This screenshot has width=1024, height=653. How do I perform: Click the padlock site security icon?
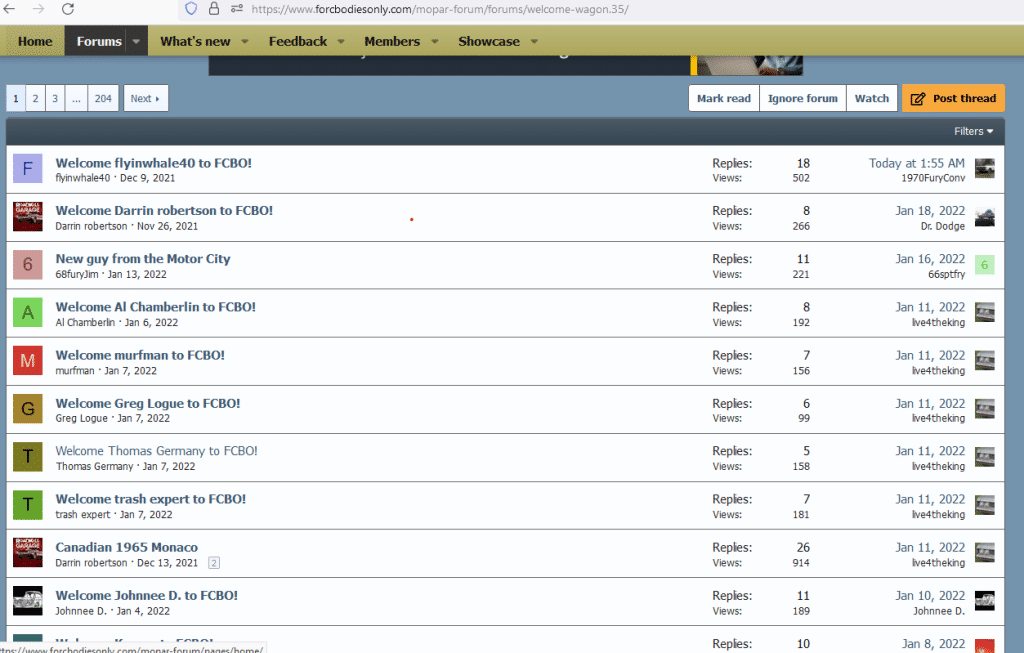[214, 9]
